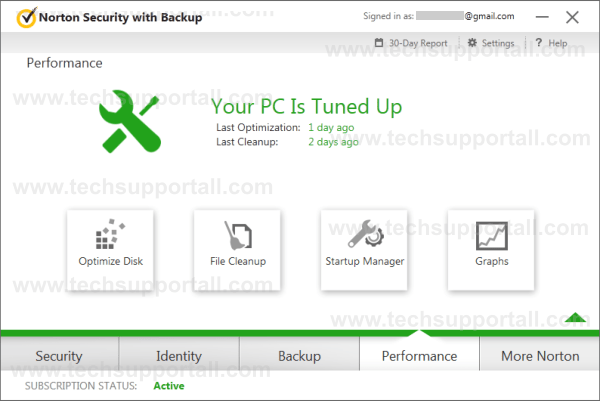Click the signed-in Gmail account text

click(465, 16)
